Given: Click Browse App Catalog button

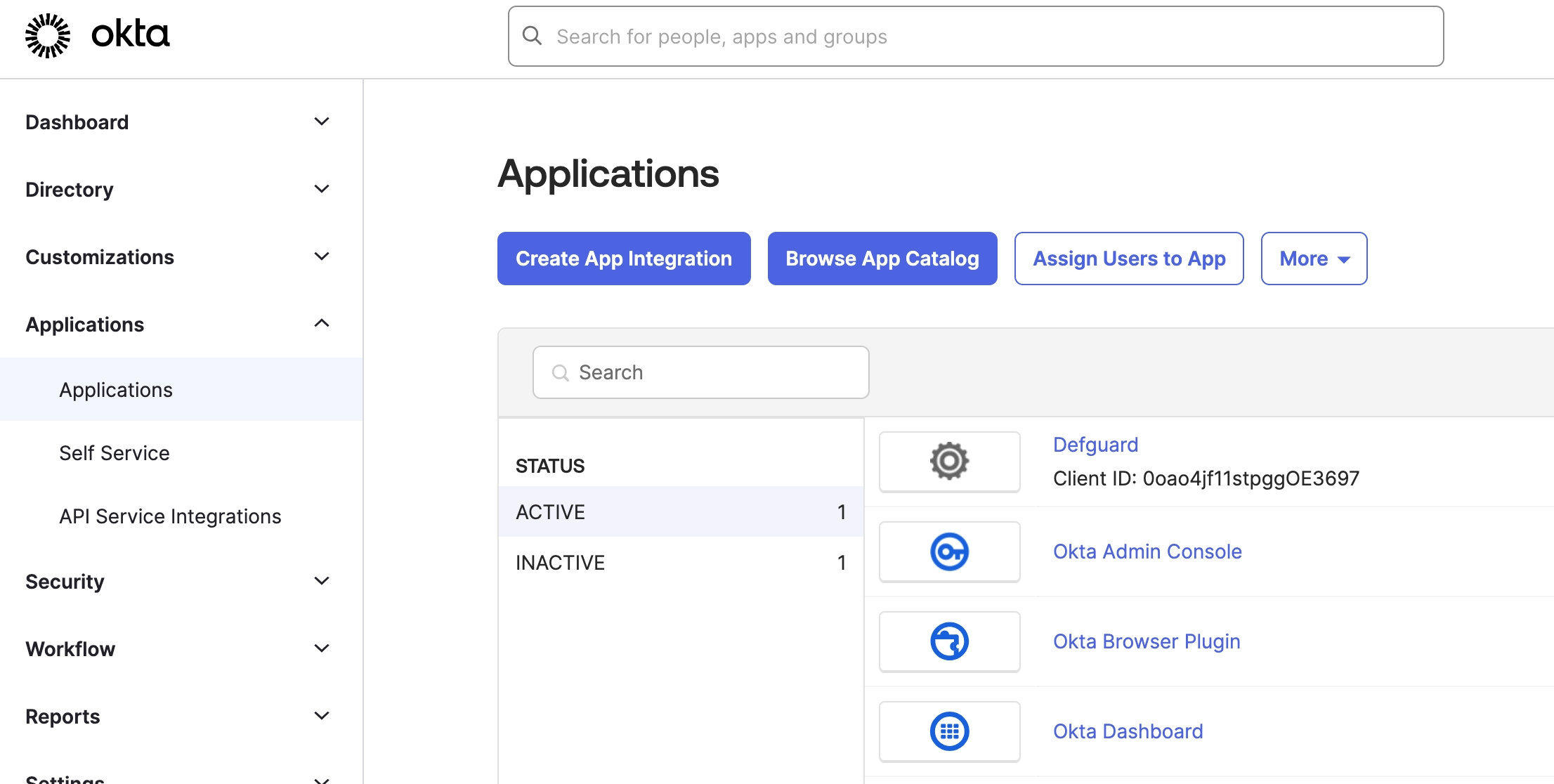Looking at the screenshot, I should pyautogui.click(x=882, y=259).
